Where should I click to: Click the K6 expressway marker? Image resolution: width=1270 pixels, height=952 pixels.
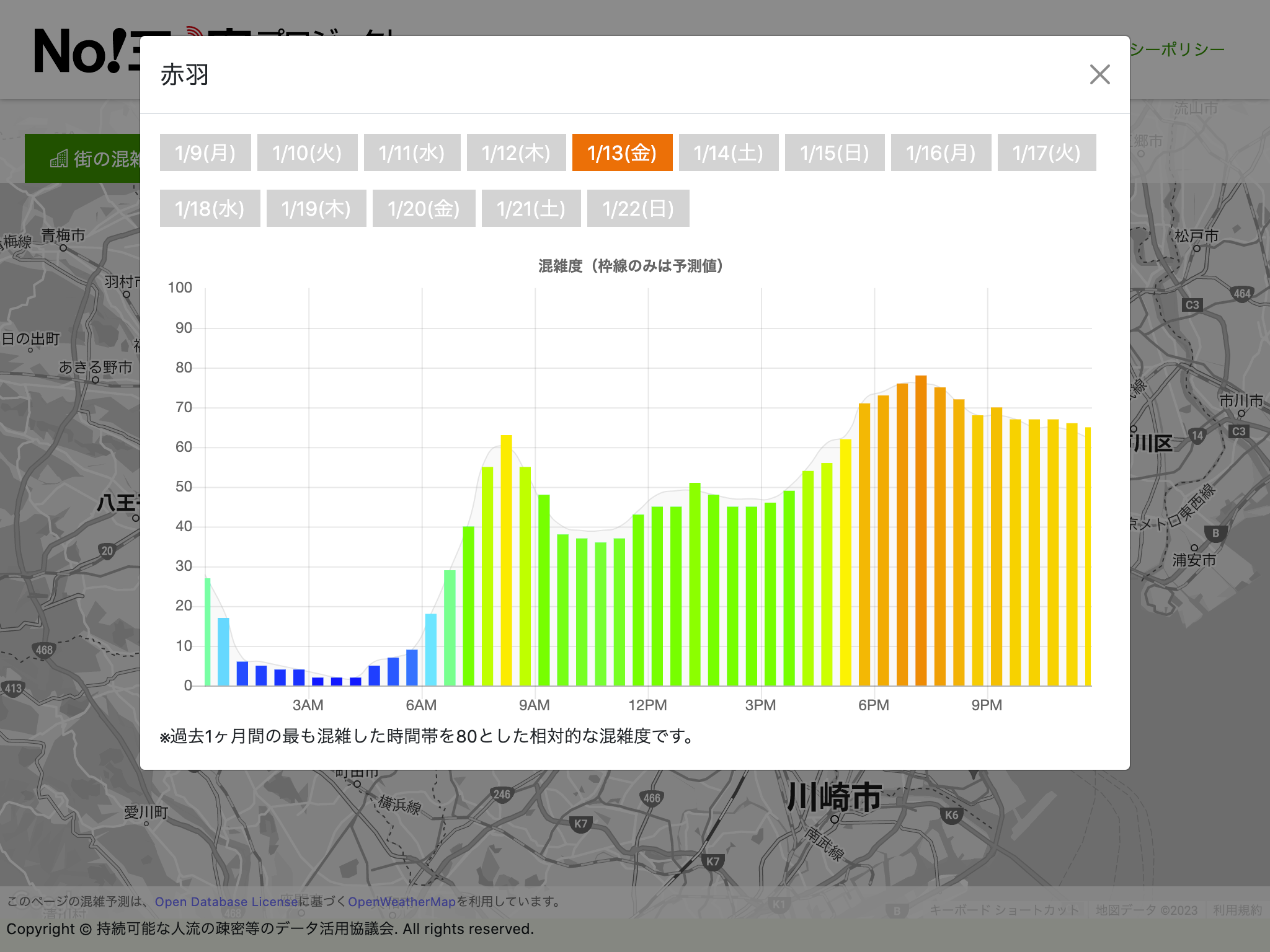coord(952,815)
